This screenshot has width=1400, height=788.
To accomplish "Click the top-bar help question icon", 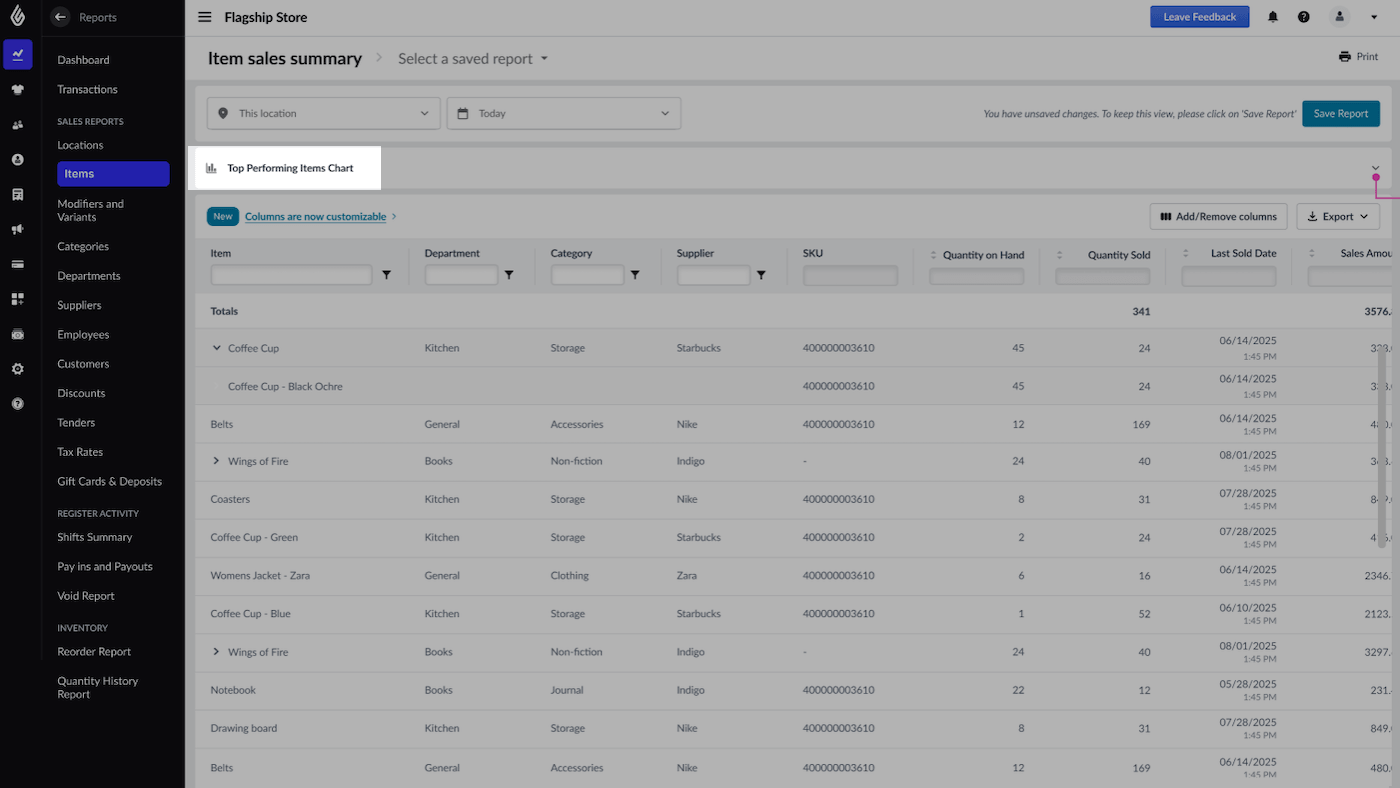I will point(1304,17).
